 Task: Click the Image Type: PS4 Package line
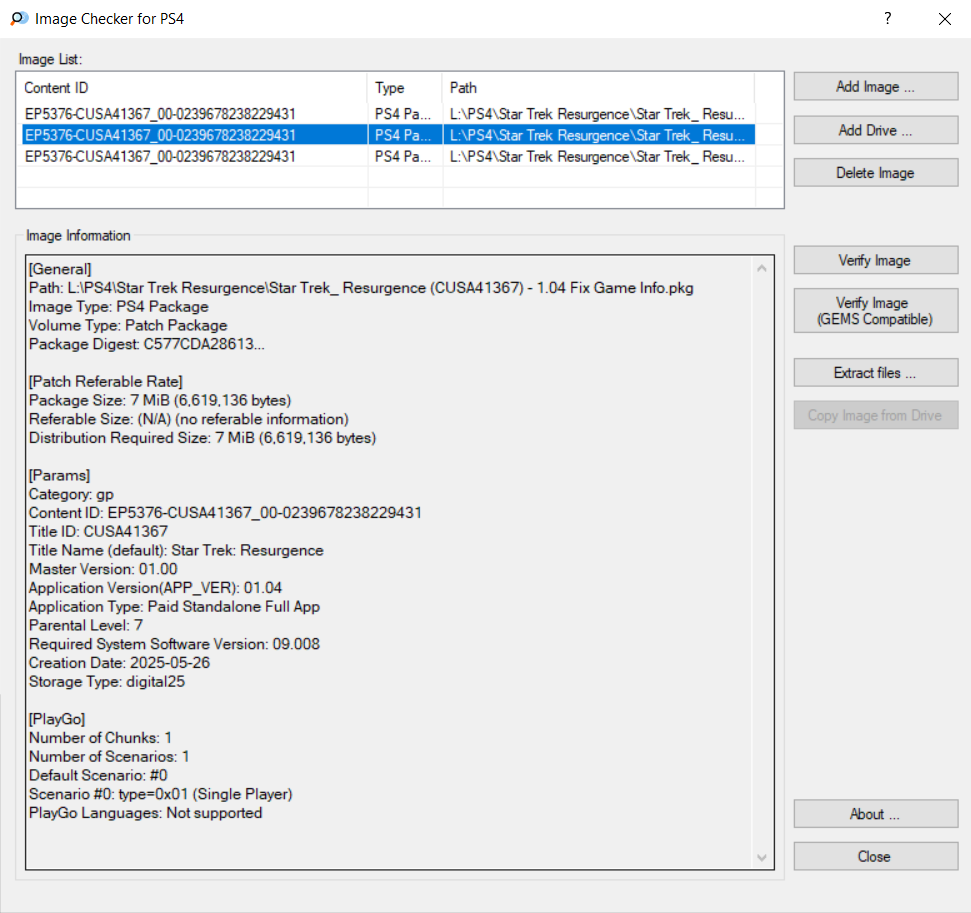pos(119,307)
